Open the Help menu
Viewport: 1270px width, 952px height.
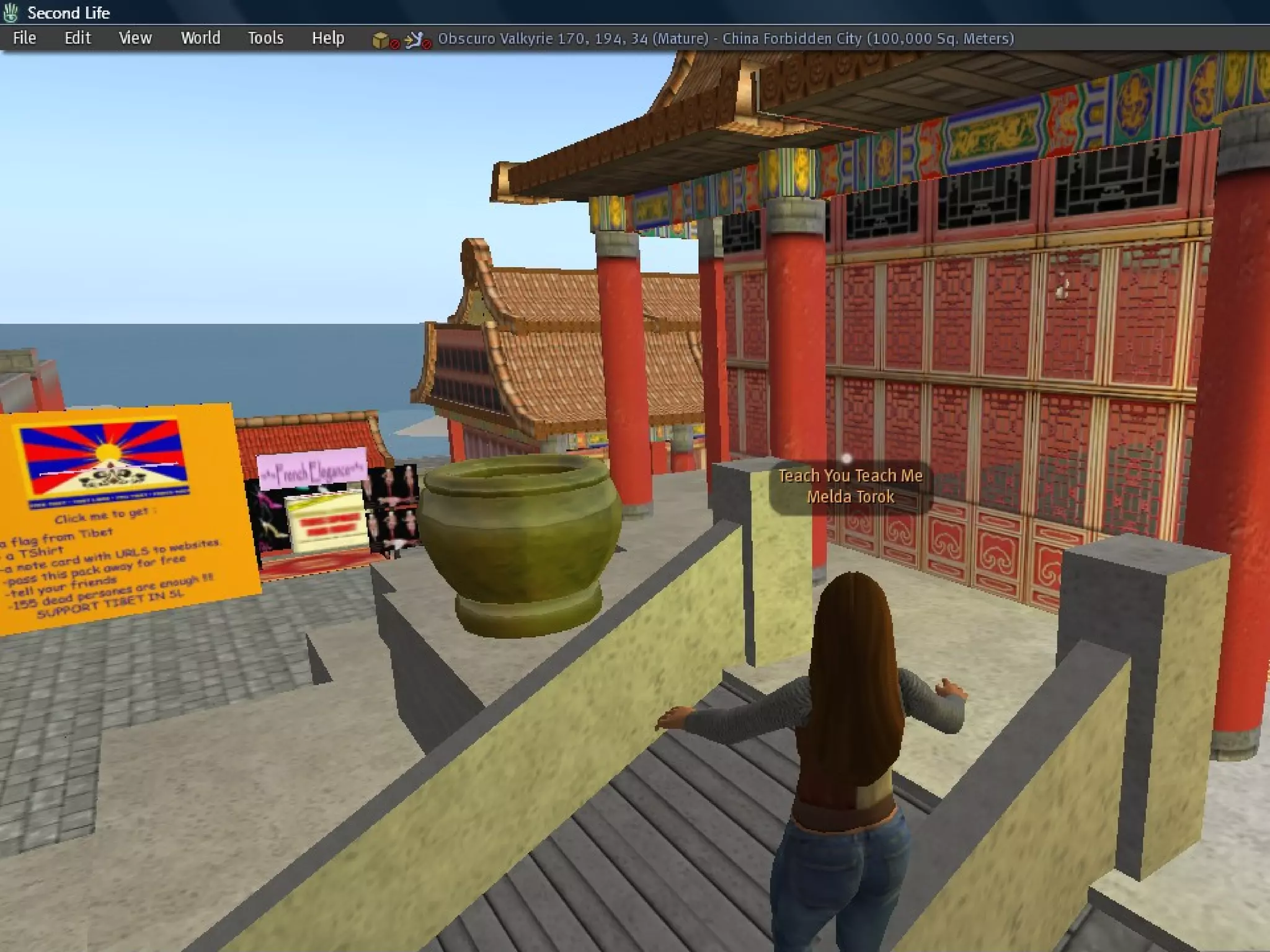tap(328, 38)
